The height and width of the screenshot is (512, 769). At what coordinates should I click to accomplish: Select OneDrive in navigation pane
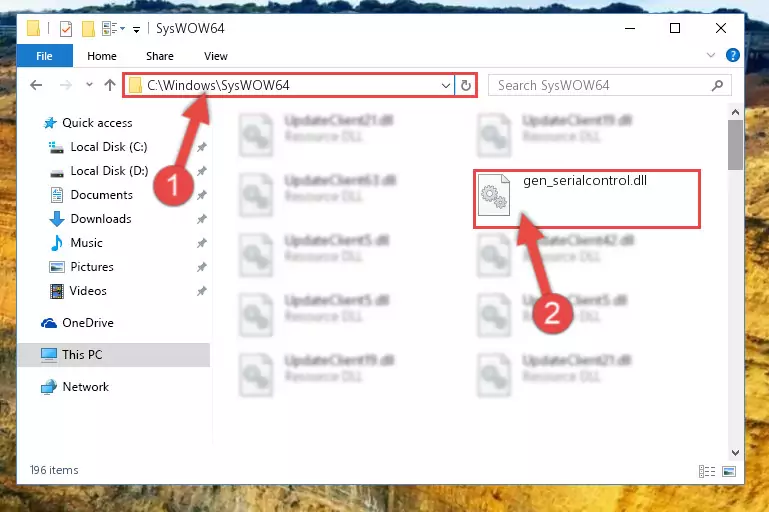pos(88,323)
